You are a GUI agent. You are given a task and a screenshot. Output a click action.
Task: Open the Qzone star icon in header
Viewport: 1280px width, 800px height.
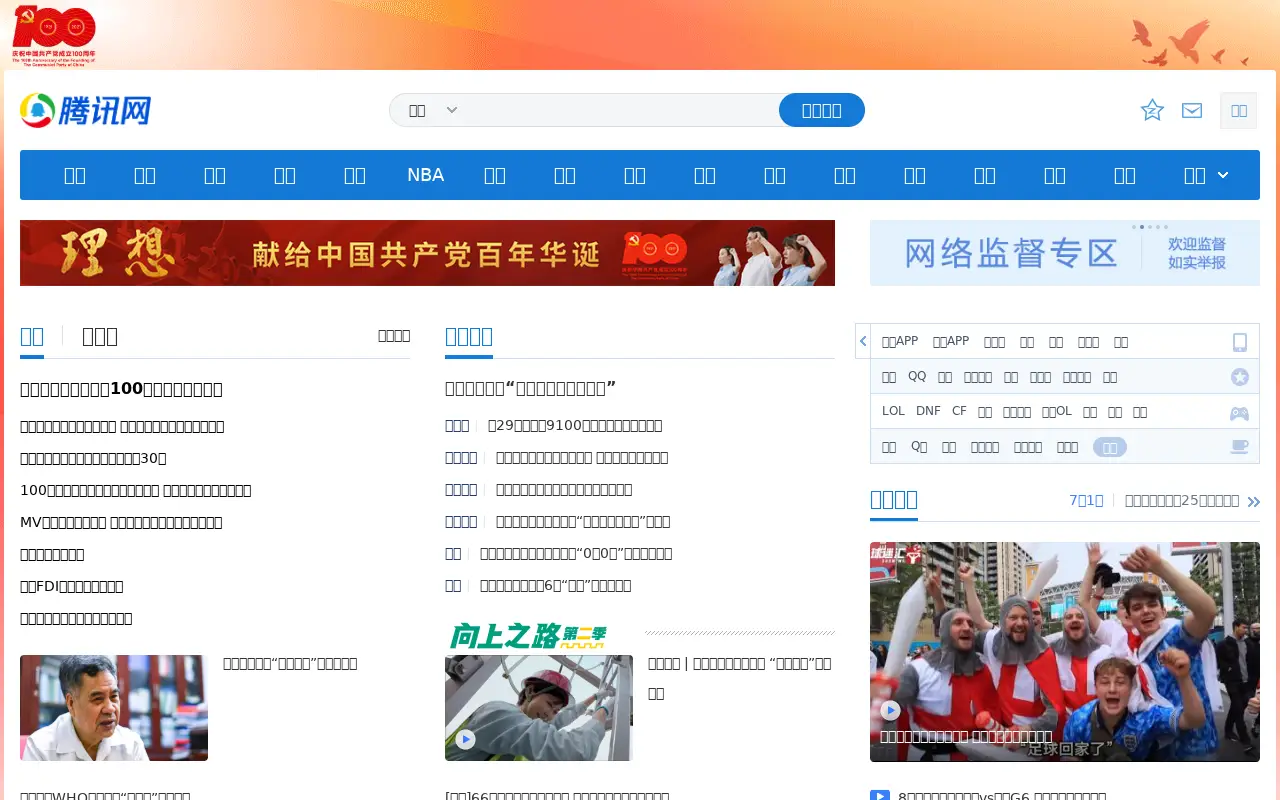[1152, 110]
